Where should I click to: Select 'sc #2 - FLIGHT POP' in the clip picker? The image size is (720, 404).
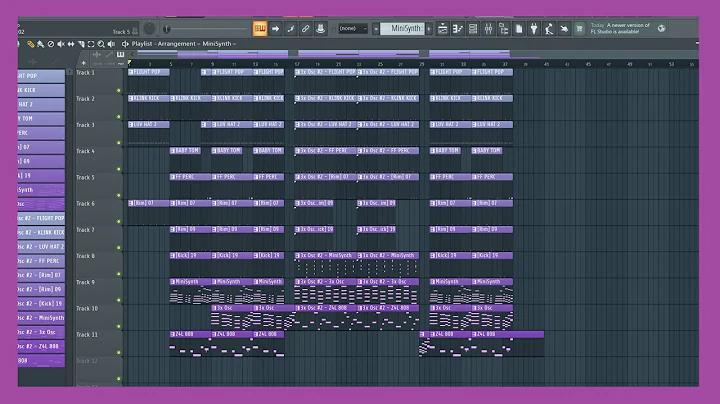(41, 218)
